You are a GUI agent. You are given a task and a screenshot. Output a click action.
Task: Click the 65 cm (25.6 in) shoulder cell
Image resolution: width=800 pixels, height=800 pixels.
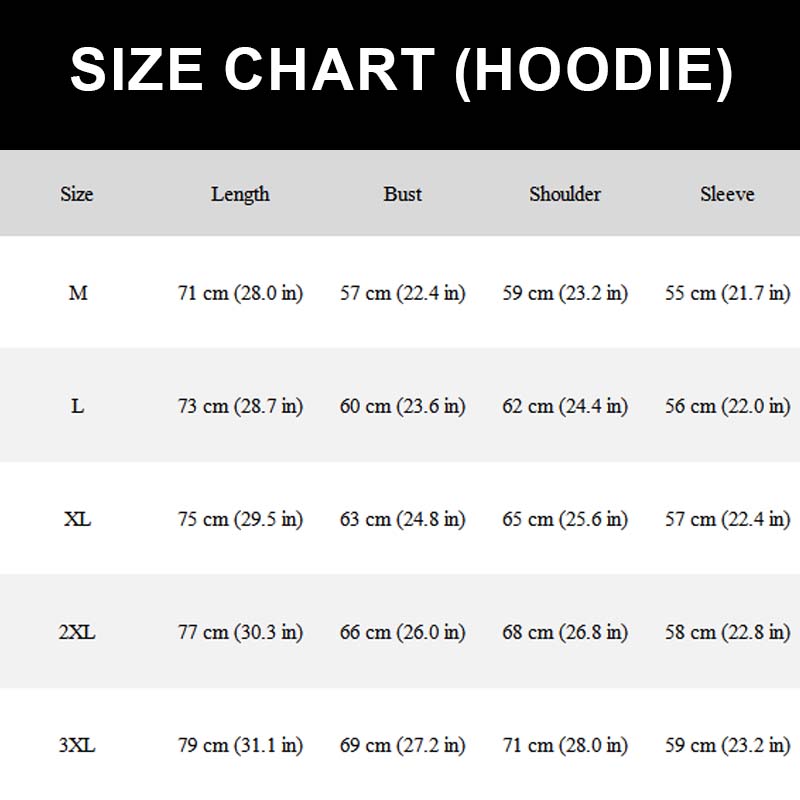tap(565, 519)
